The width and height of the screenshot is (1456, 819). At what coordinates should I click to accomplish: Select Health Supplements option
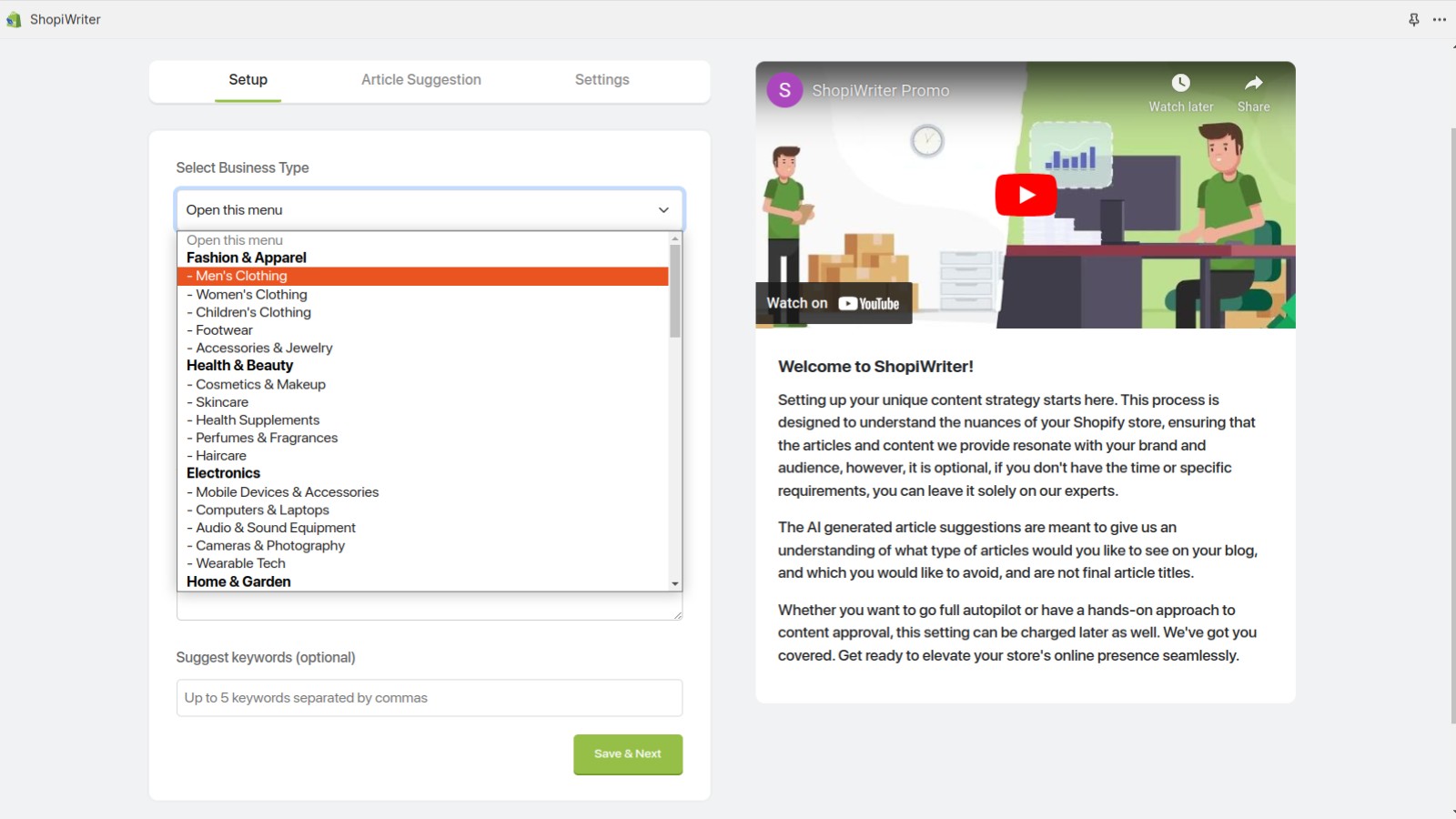pyautogui.click(x=423, y=420)
